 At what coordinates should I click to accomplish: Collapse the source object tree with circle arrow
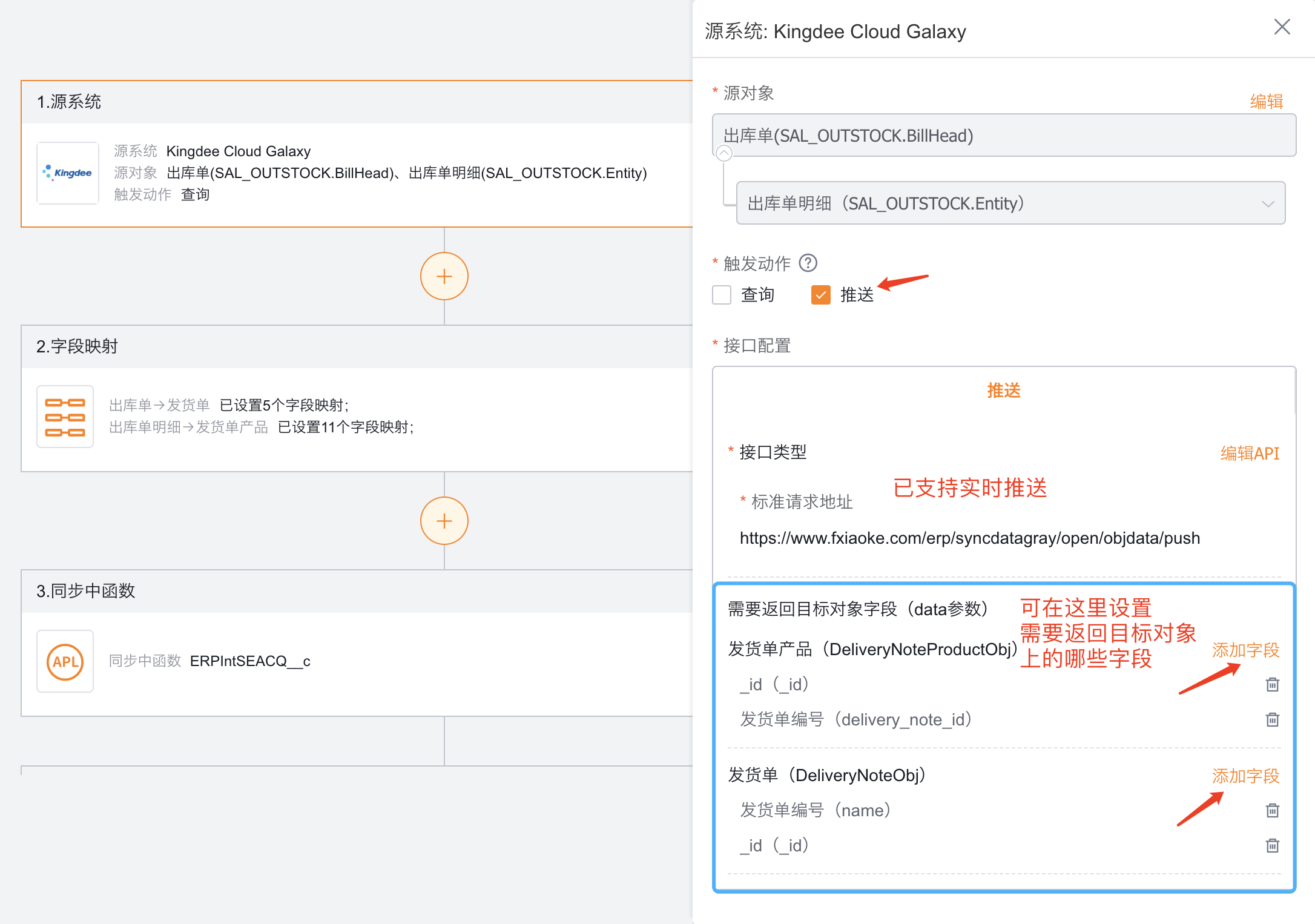pos(723,153)
